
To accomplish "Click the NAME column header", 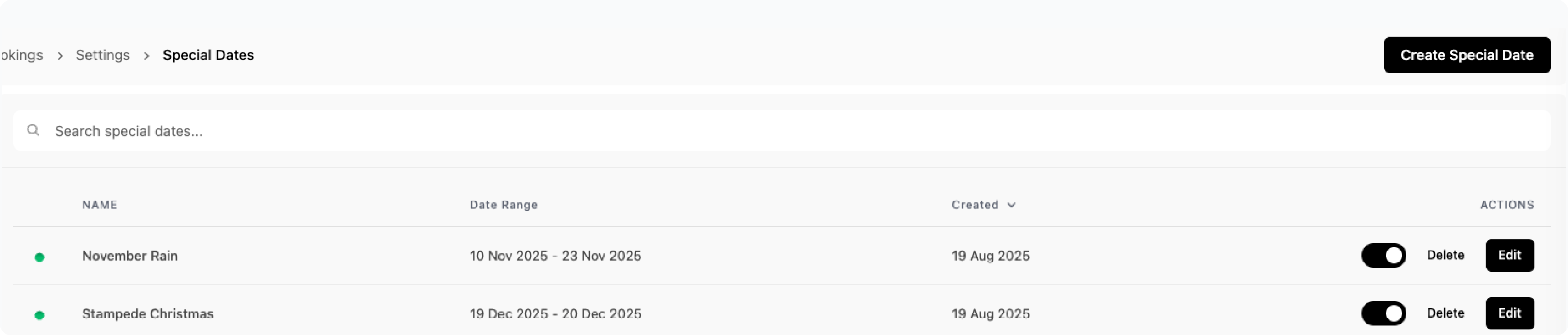I will [100, 205].
